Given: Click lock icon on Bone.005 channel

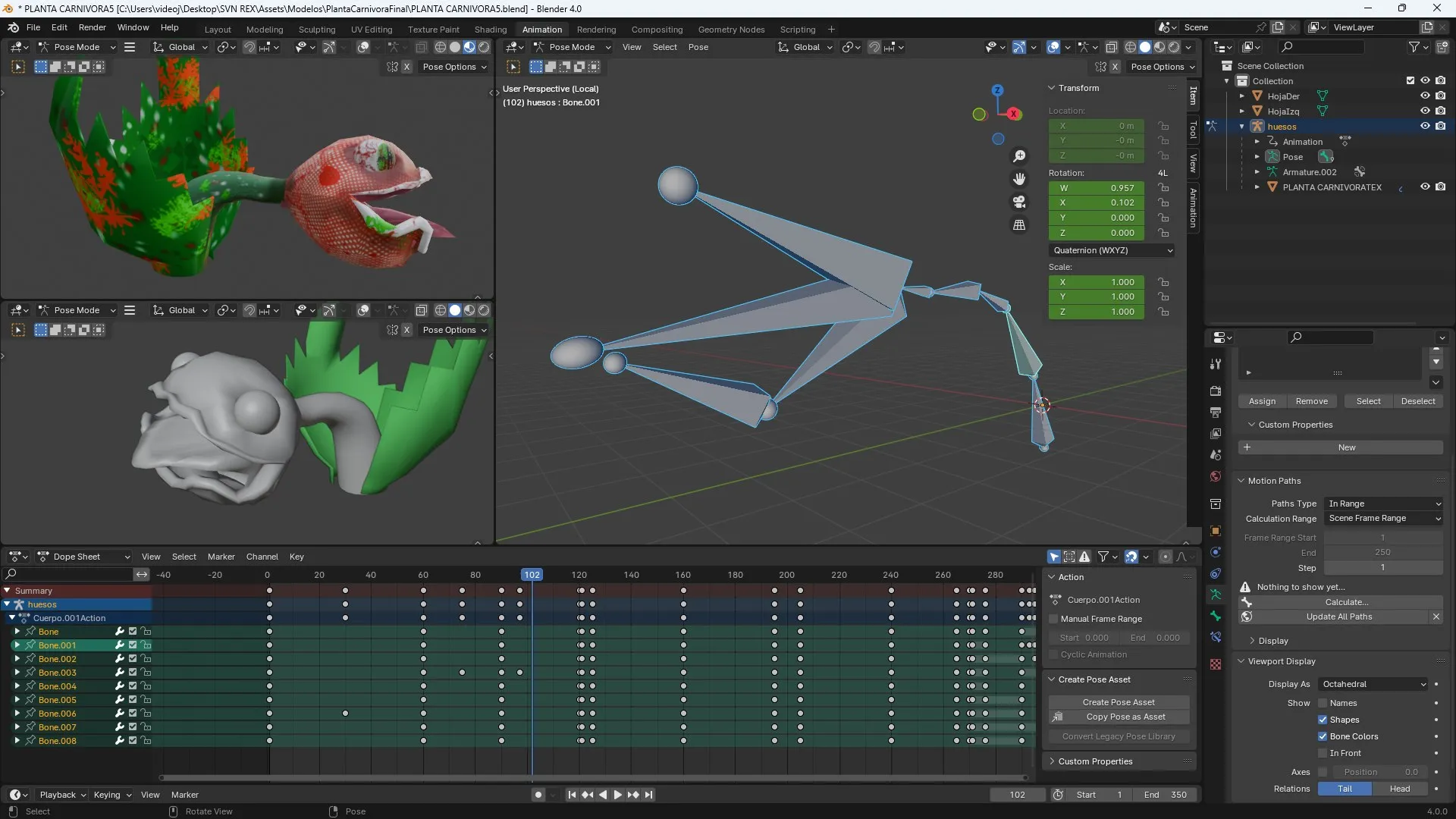Looking at the screenshot, I should click(146, 700).
